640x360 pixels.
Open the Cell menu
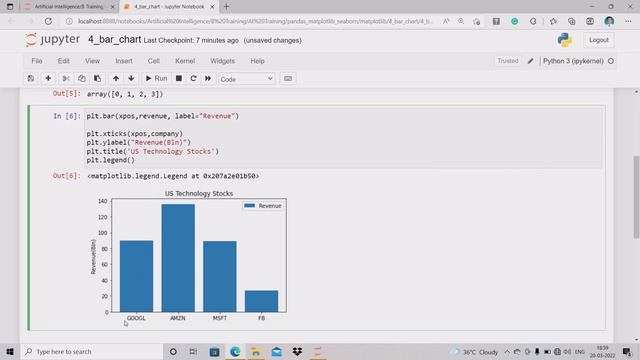click(x=153, y=61)
